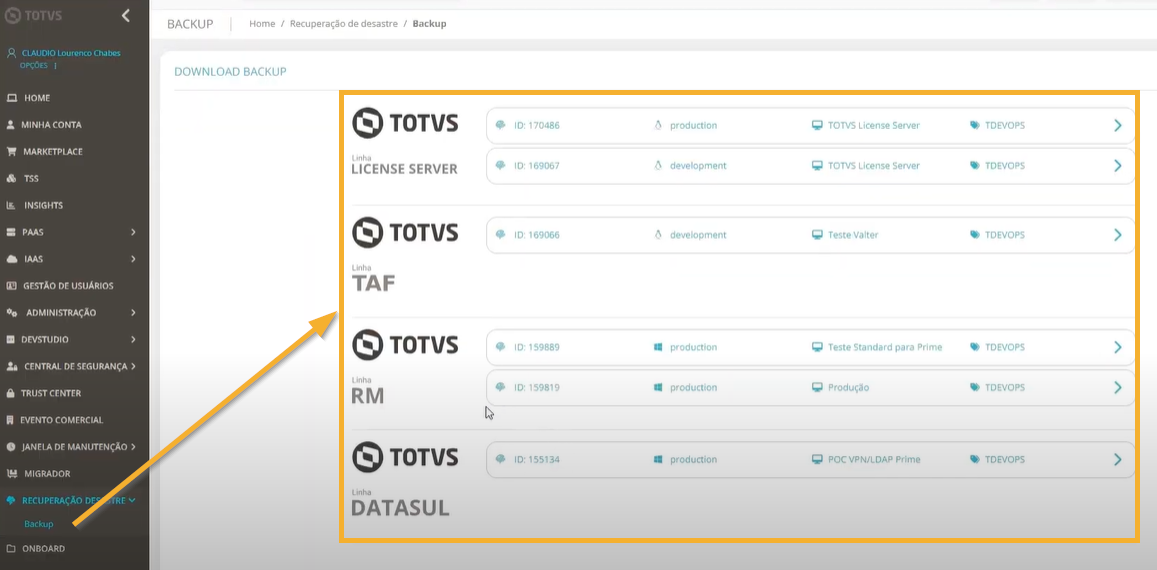Open backup ID 170486 via right chevron

pos(1118,126)
